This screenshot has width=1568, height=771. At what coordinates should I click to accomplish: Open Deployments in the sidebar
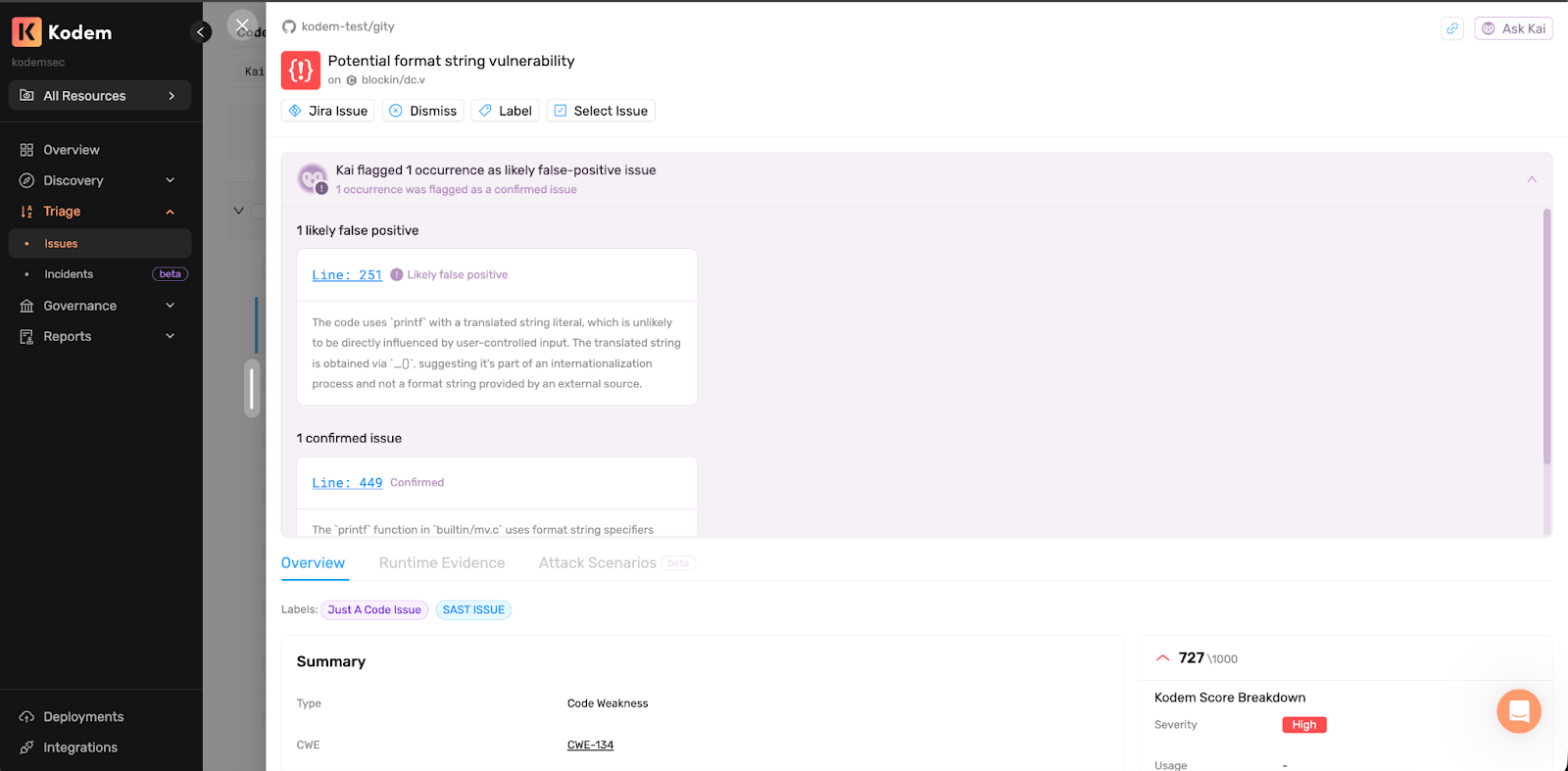pyautogui.click(x=83, y=717)
